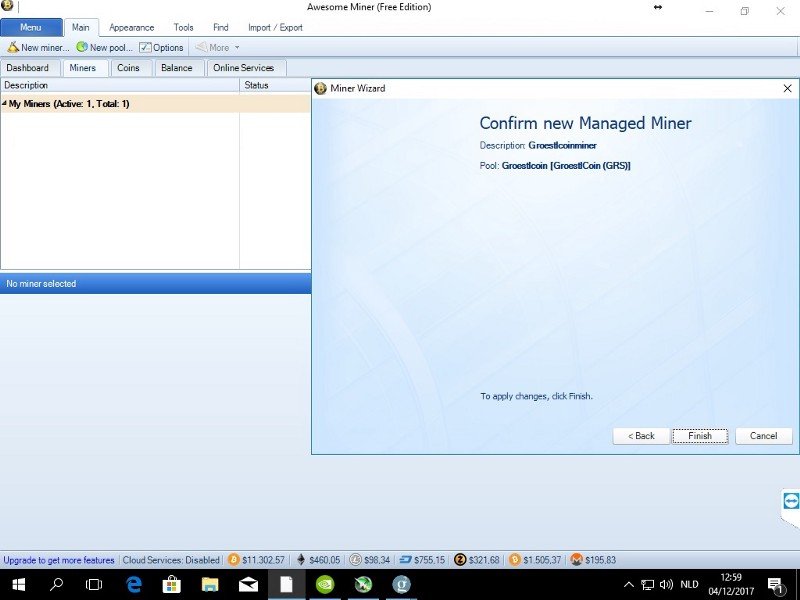Click the Back button in Miner Wizard

[641, 436]
